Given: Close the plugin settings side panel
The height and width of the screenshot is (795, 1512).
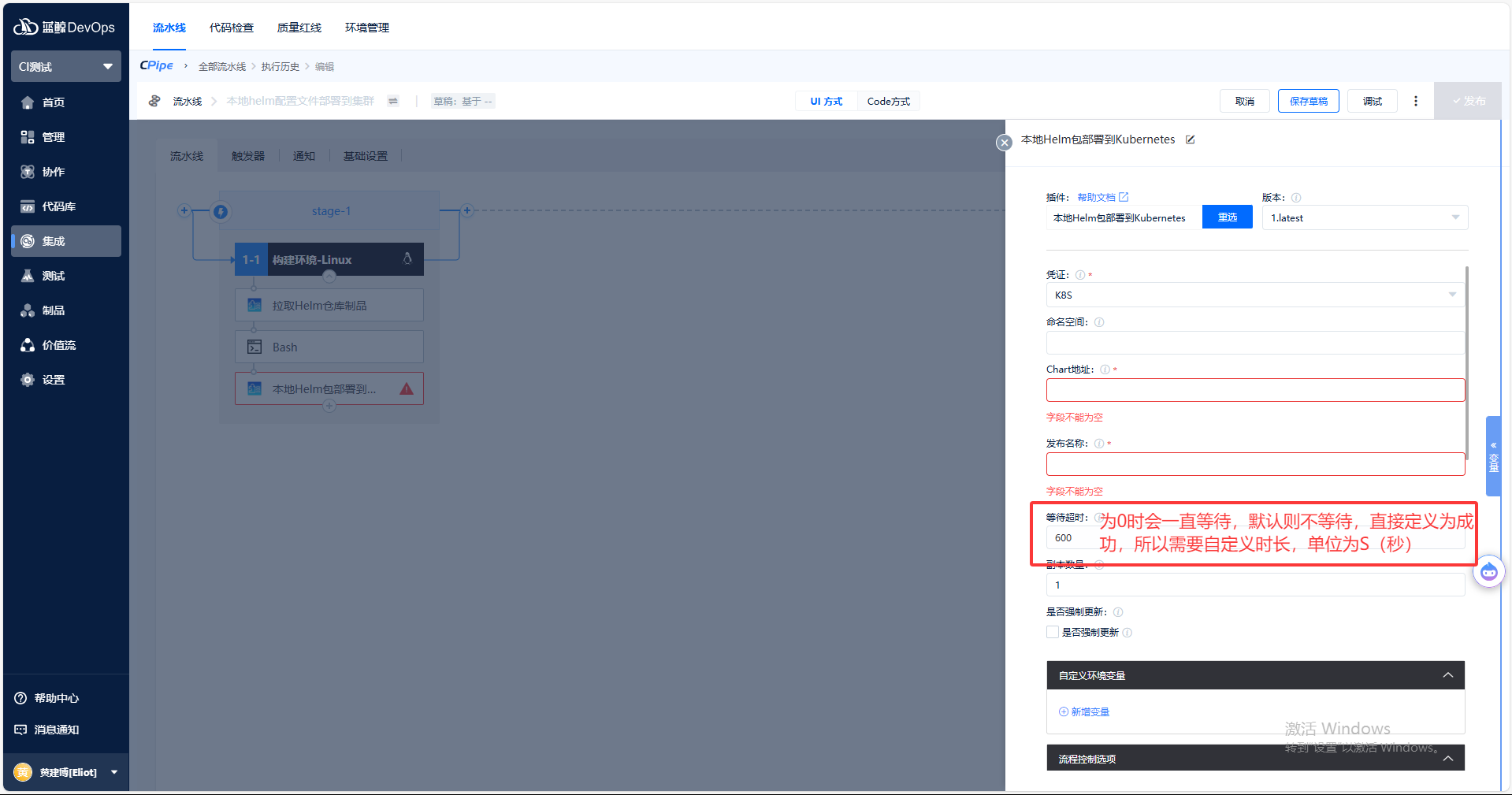Looking at the screenshot, I should [1004, 143].
